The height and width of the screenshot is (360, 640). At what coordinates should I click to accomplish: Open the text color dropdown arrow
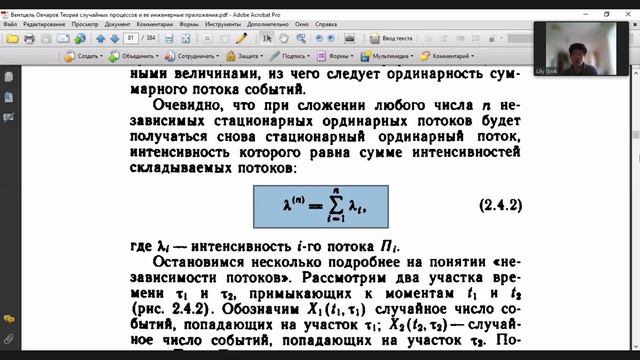(502, 39)
